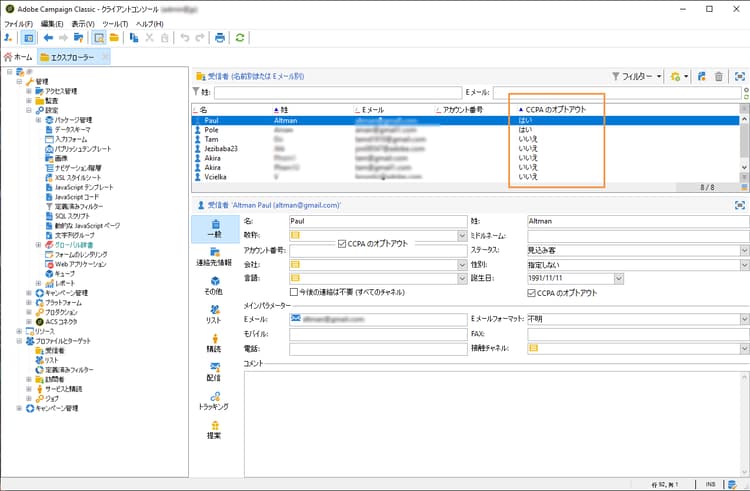Collapse the プロファイルとターゲット tree node
Screen dimensions: 750x491
pyautogui.click(x=19, y=341)
